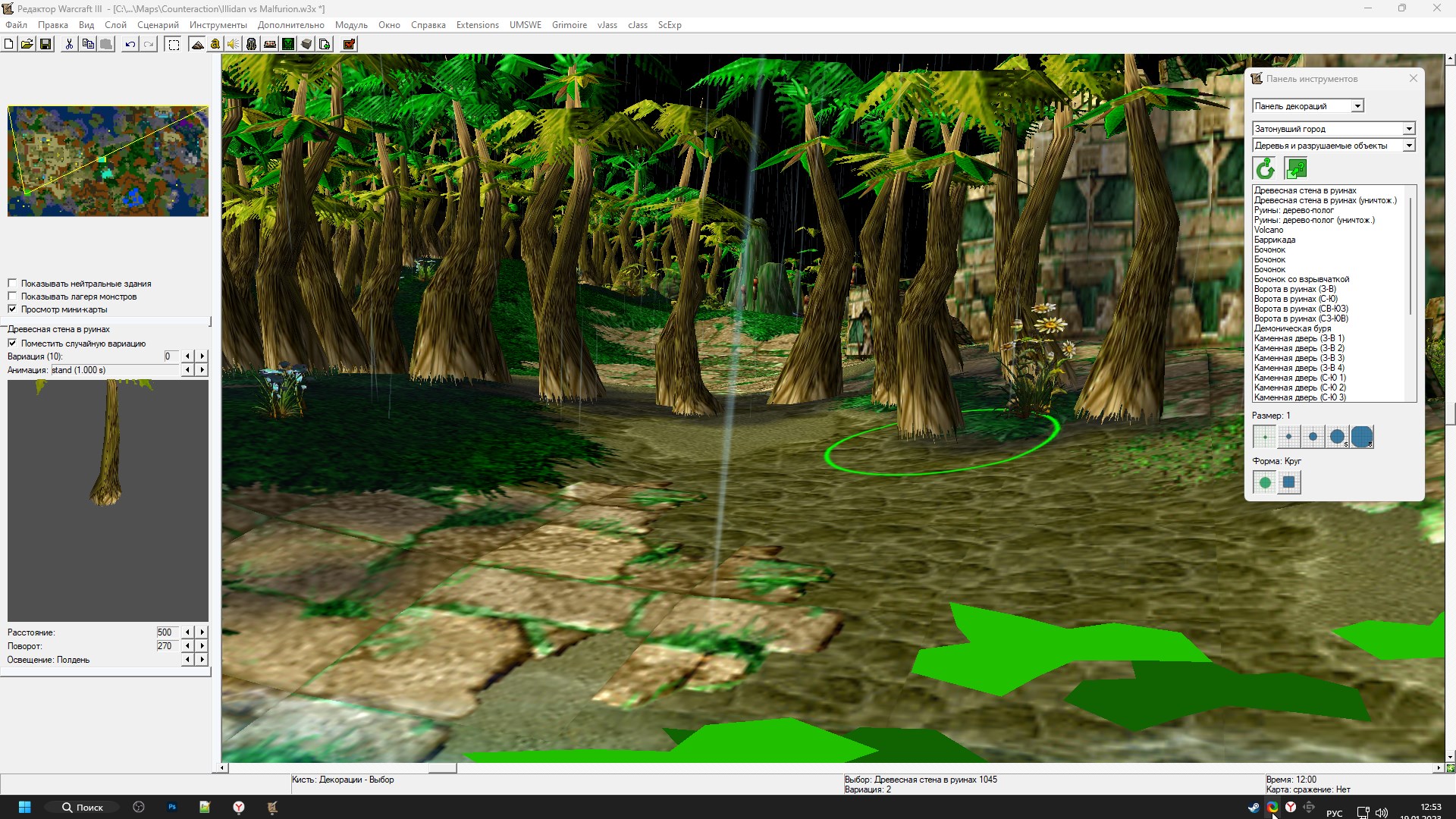Open the Sound Editor speaker icon
1456x819 pixels.
pos(234,44)
